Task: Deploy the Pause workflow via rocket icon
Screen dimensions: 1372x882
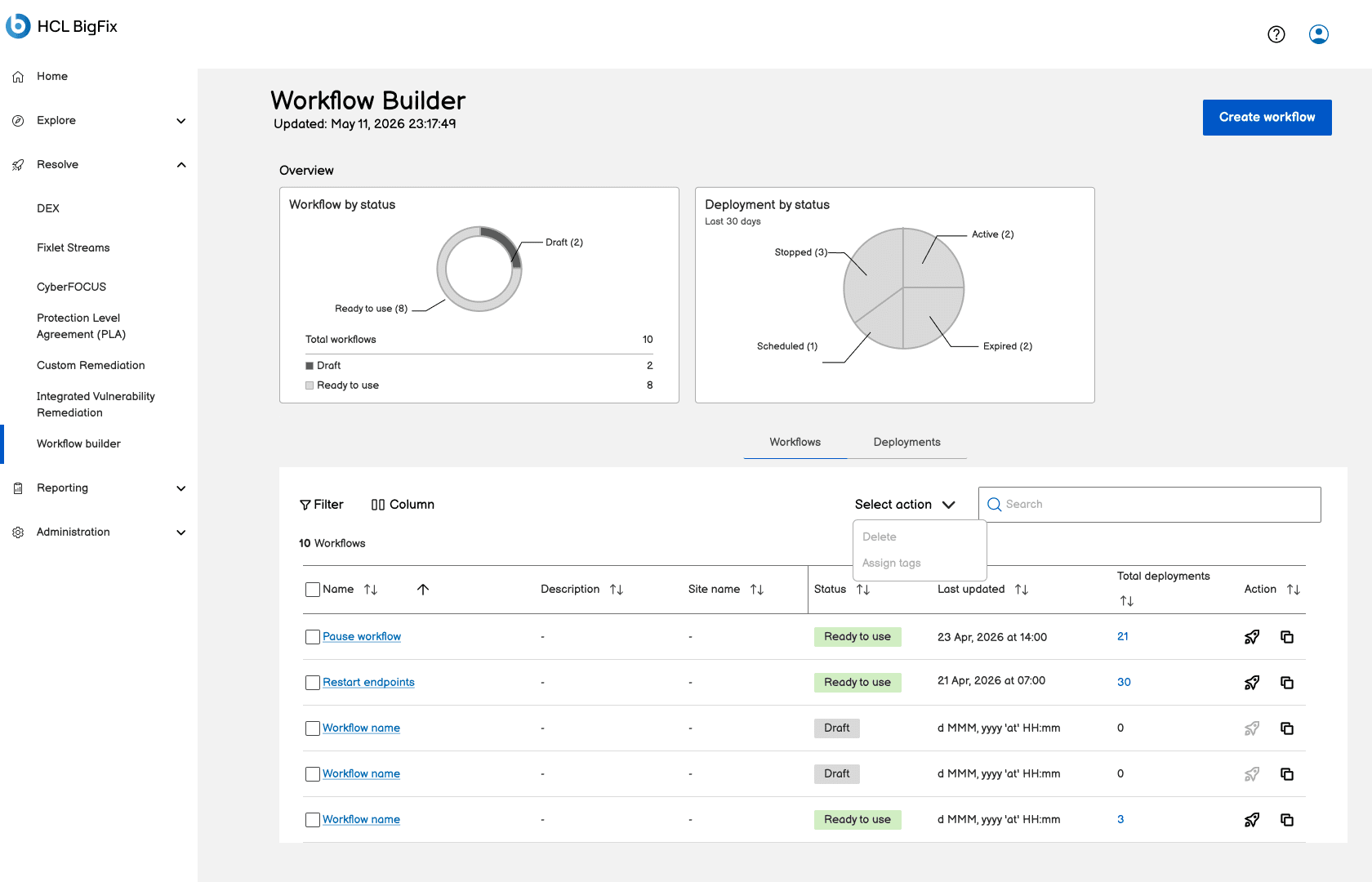Action: 1252,637
